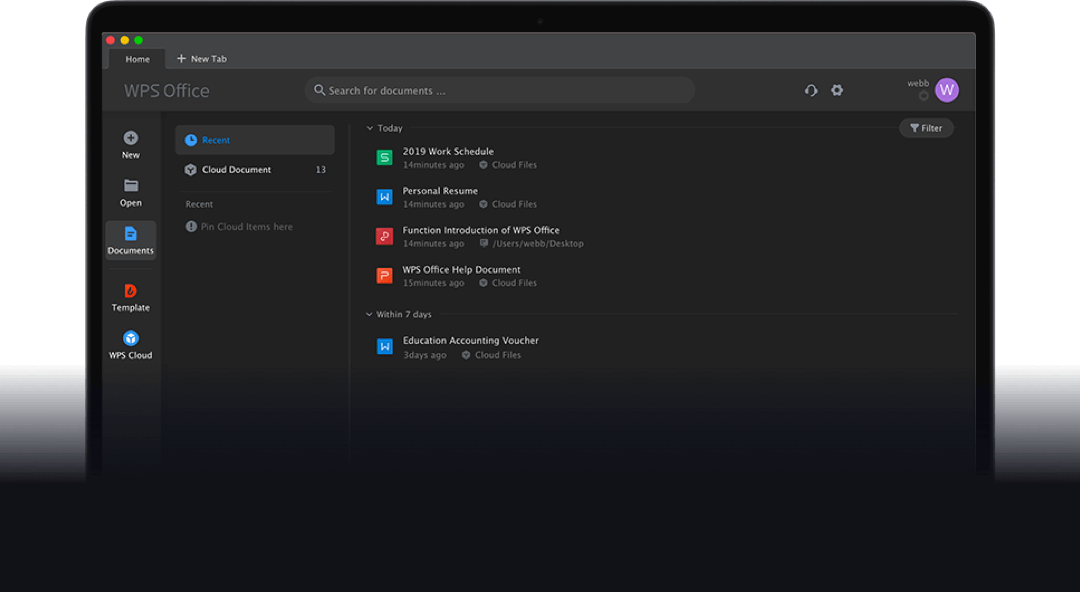Open Function Introduction of WPS Office PDF
Image resolution: width=1080 pixels, height=592 pixels.
click(481, 230)
